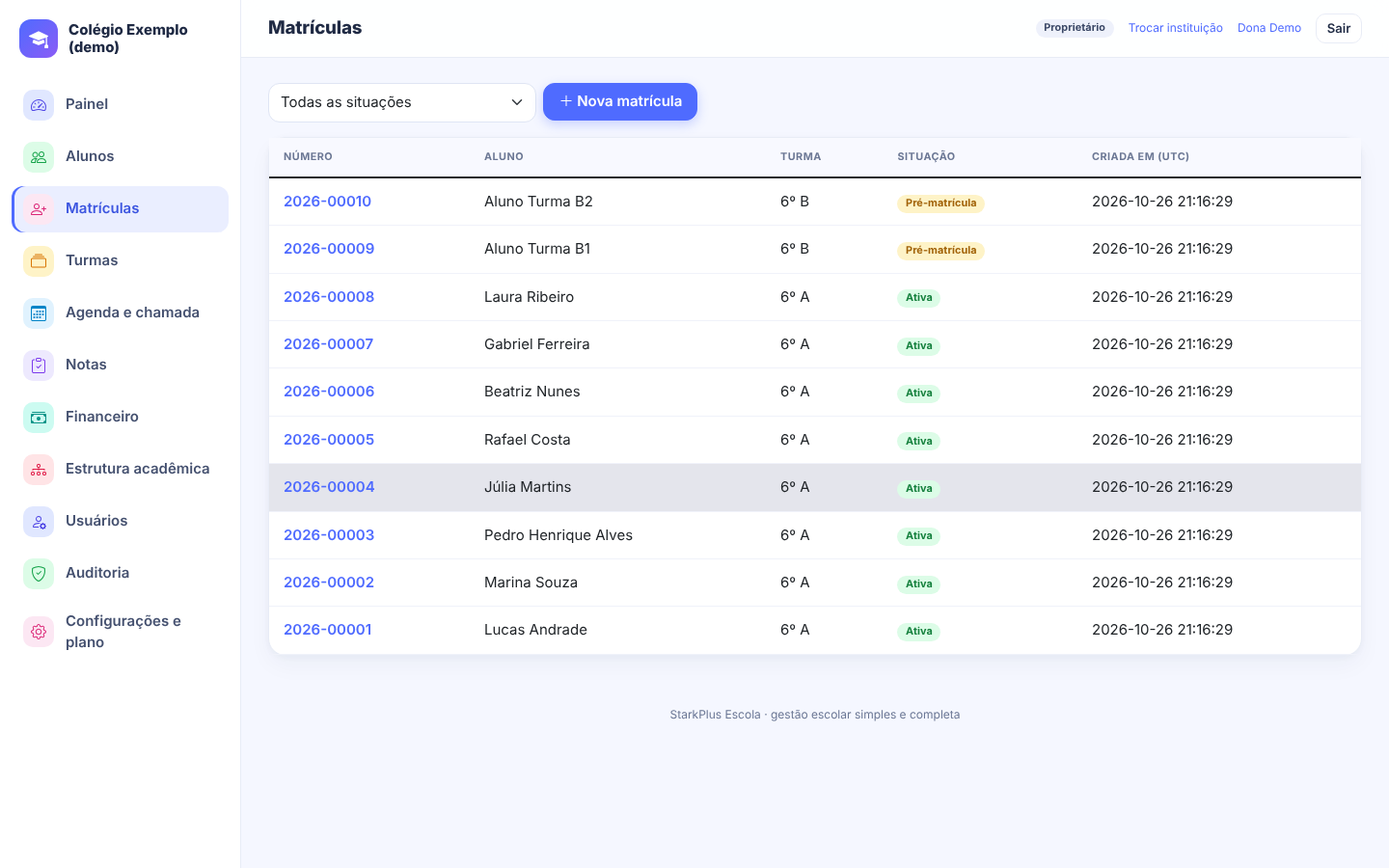Open the Financeiro section
This screenshot has height=868, width=1389.
point(121,417)
